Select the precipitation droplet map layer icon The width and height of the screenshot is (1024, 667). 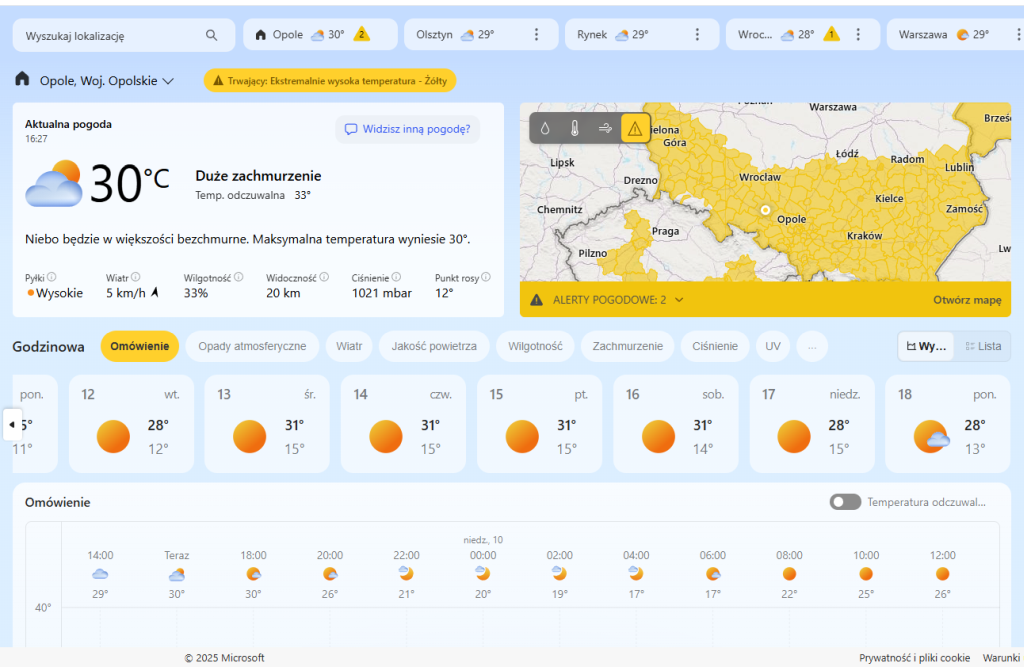coord(545,128)
